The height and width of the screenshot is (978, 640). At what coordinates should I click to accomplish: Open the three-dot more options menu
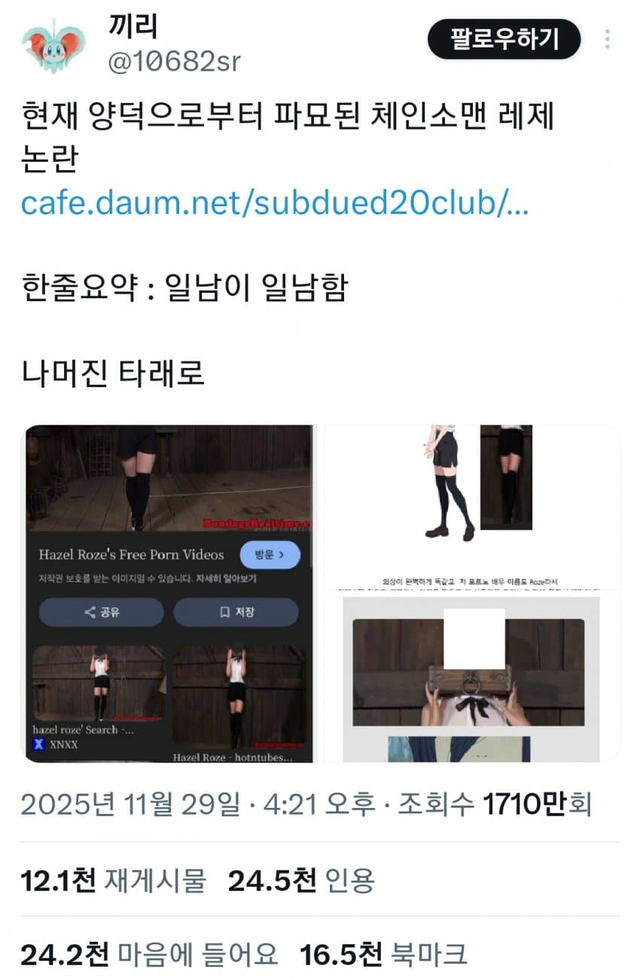[x=608, y=39]
